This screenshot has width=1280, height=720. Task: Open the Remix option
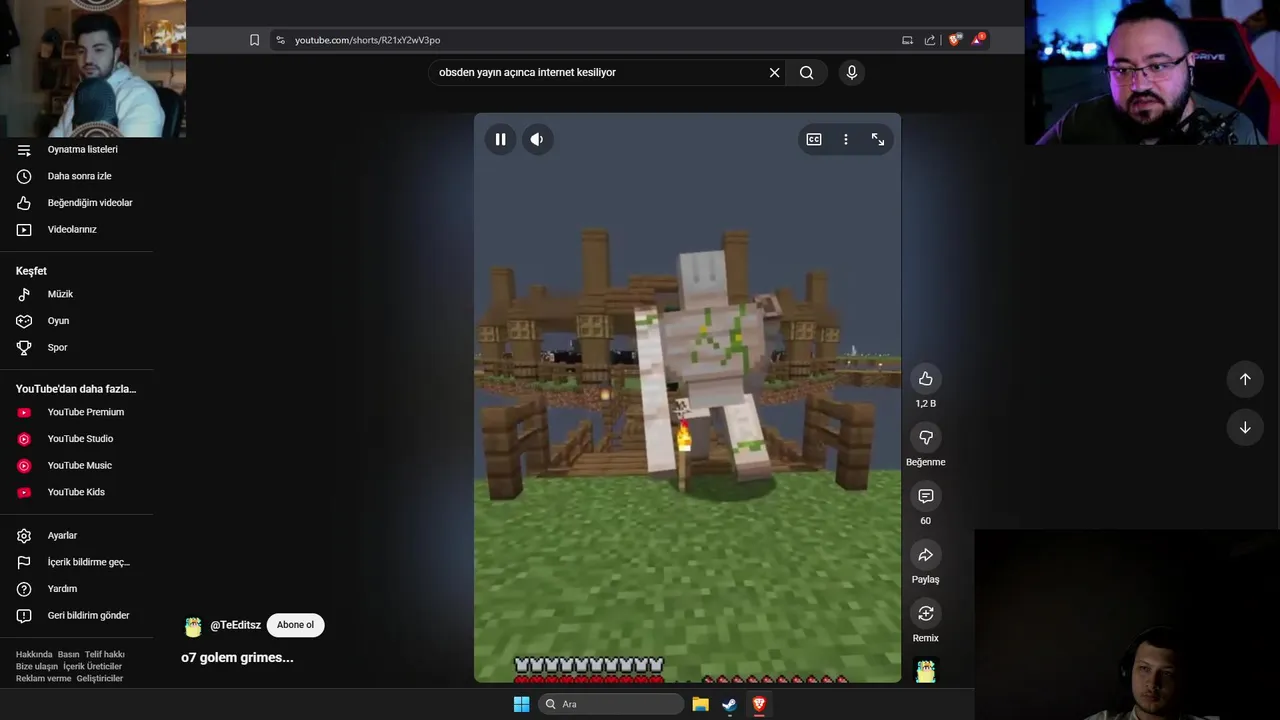(926, 613)
